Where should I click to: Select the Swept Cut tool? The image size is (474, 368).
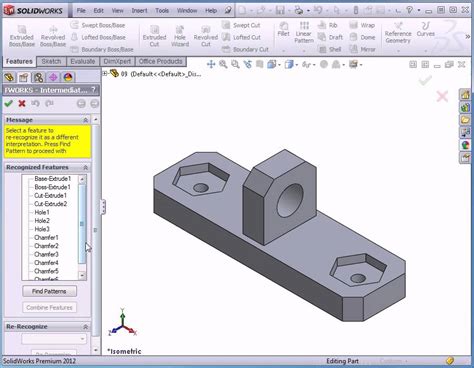(241, 25)
